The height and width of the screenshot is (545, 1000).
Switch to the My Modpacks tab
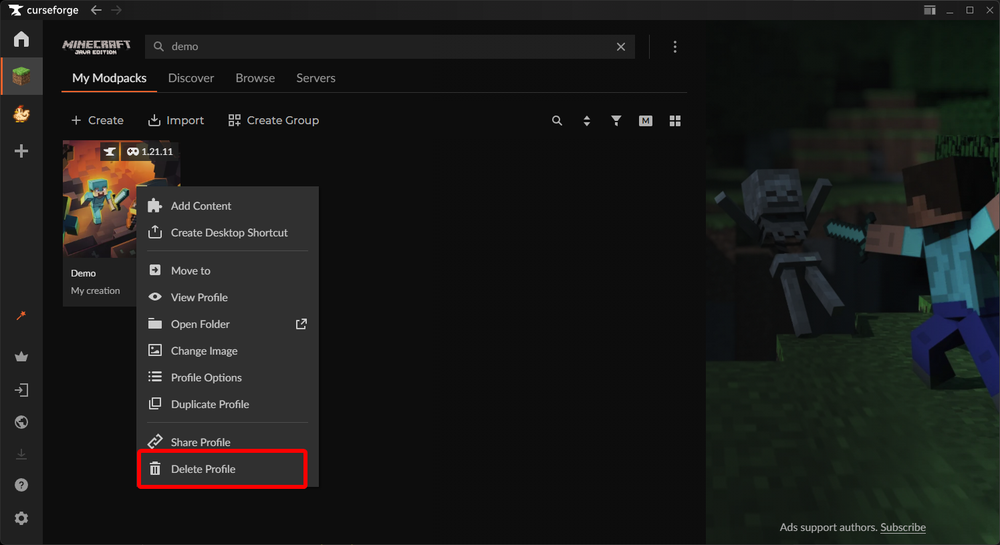click(x=109, y=78)
